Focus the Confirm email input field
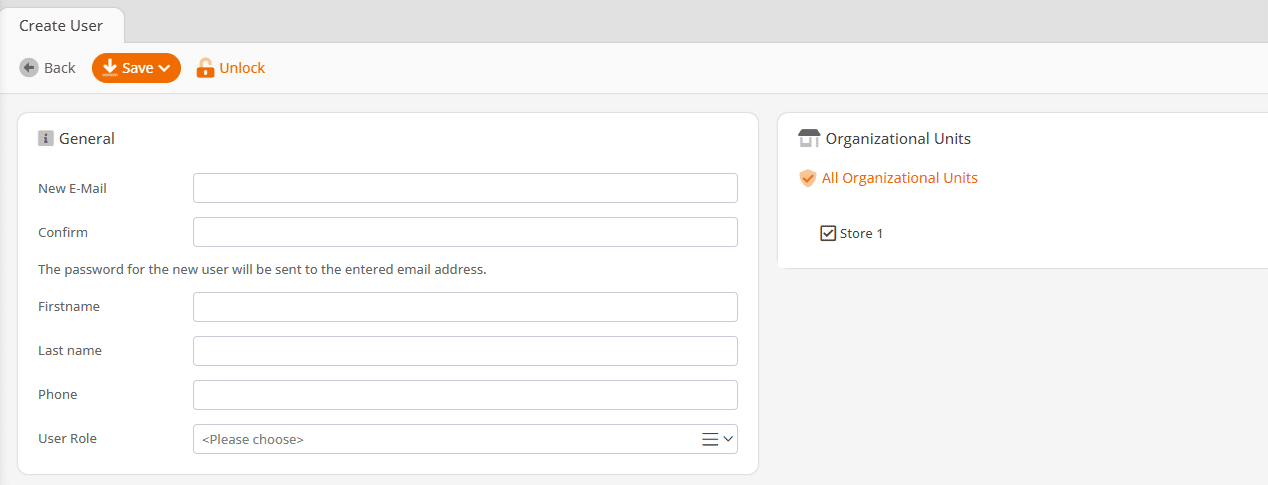Image resolution: width=1268 pixels, height=485 pixels. (x=465, y=232)
